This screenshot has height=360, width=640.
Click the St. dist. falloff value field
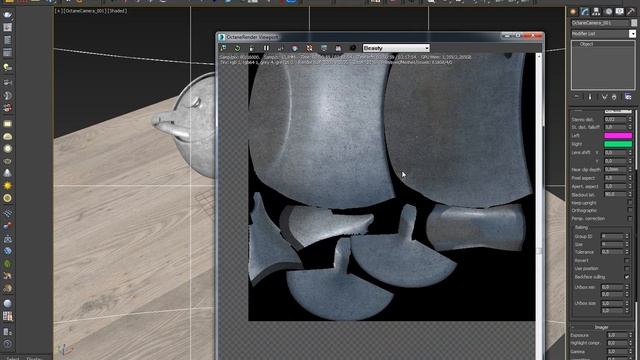tap(615, 127)
